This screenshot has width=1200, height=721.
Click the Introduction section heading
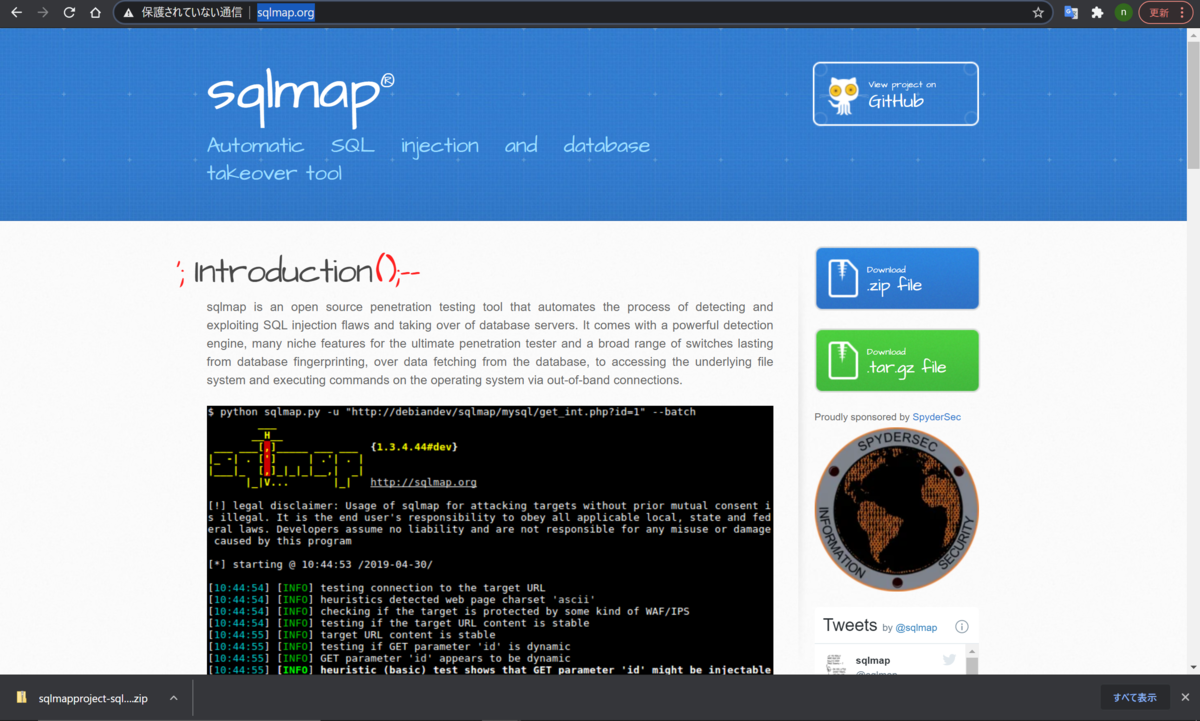click(x=297, y=271)
